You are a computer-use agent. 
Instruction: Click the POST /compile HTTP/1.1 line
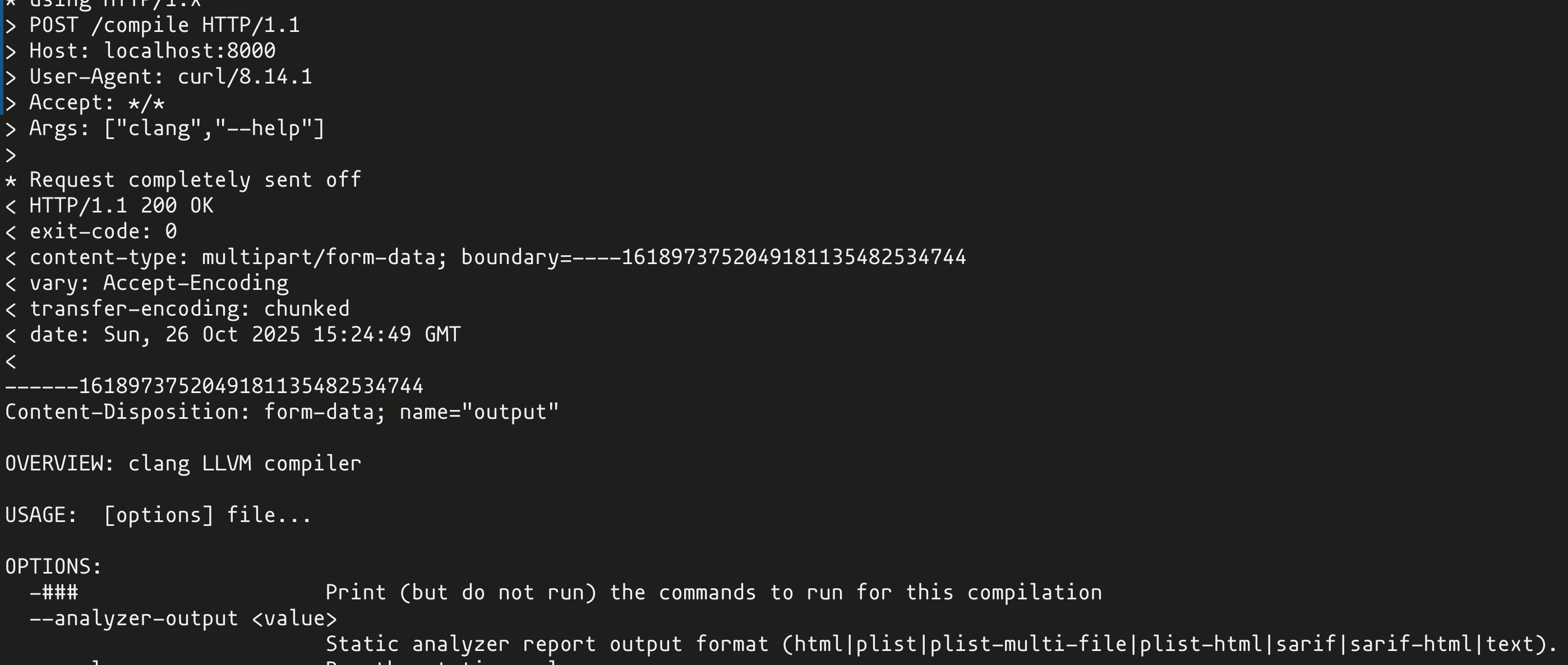152,25
